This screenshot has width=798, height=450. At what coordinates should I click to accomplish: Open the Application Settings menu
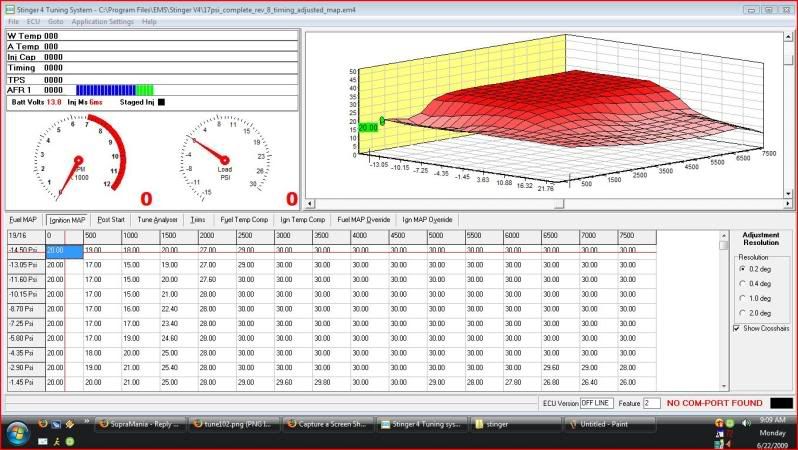click(x=102, y=21)
